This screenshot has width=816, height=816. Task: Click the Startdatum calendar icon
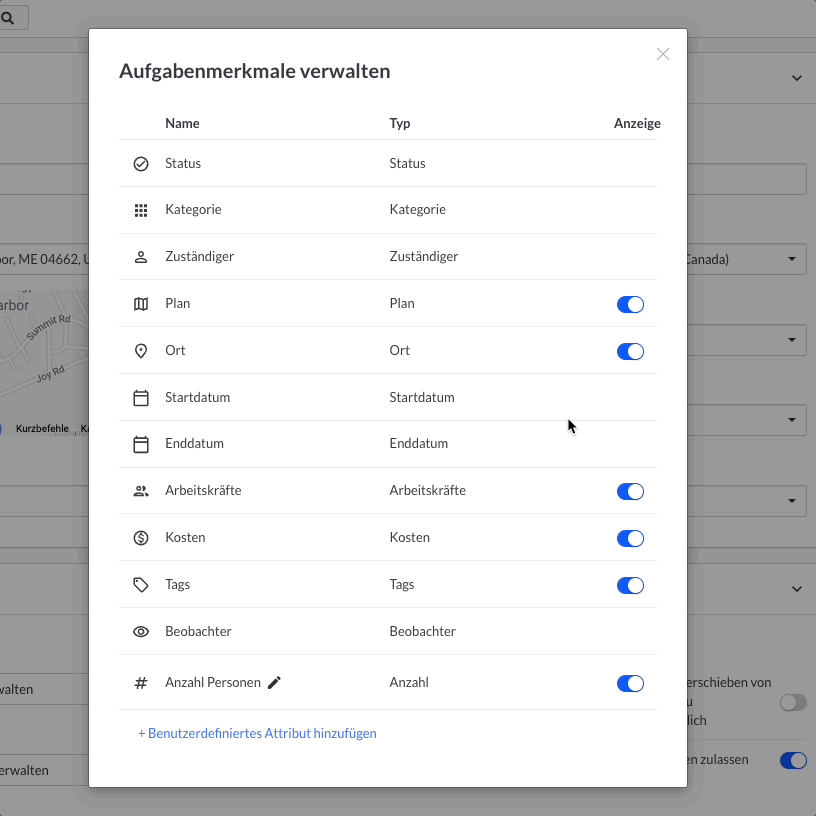pyautogui.click(x=141, y=398)
